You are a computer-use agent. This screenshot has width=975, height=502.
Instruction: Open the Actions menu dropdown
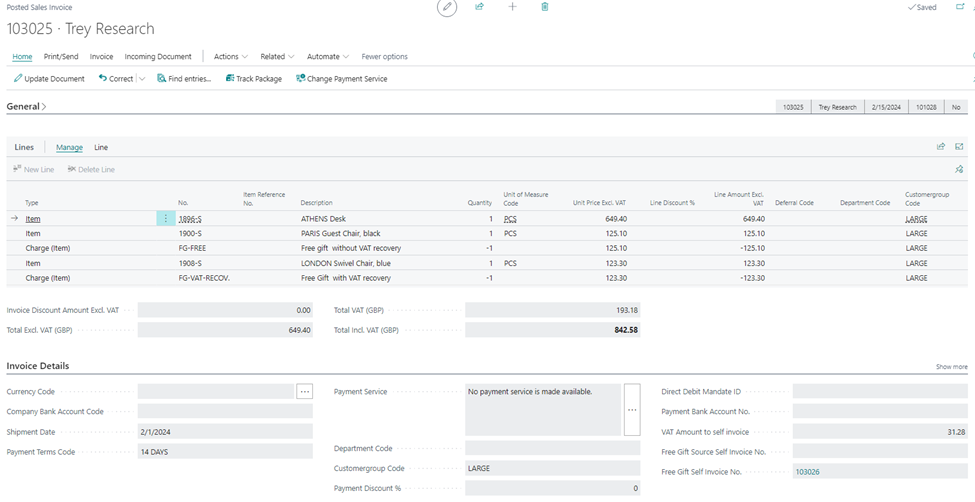pos(231,57)
